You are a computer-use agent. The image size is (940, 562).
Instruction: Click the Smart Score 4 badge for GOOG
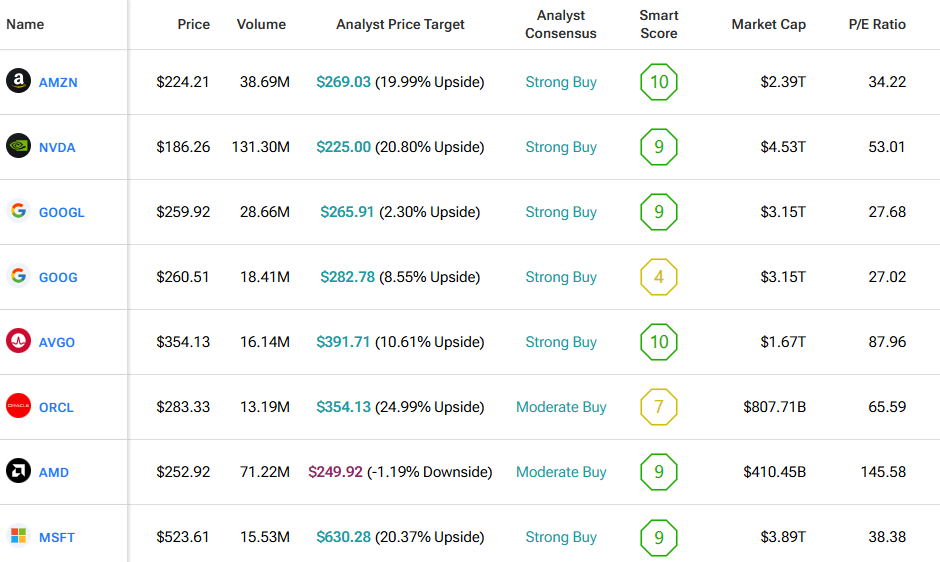coord(658,277)
